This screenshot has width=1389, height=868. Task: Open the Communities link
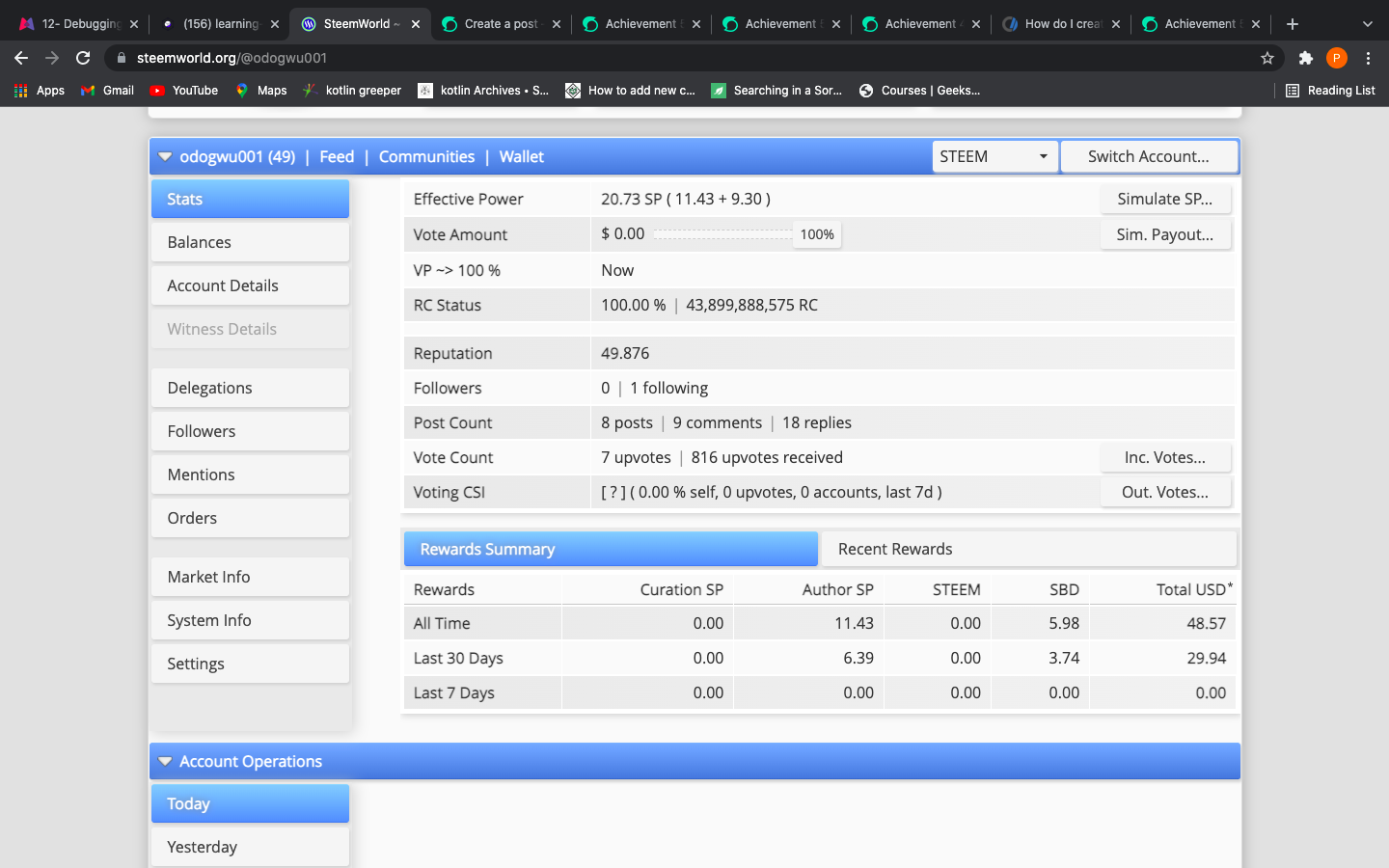426,156
